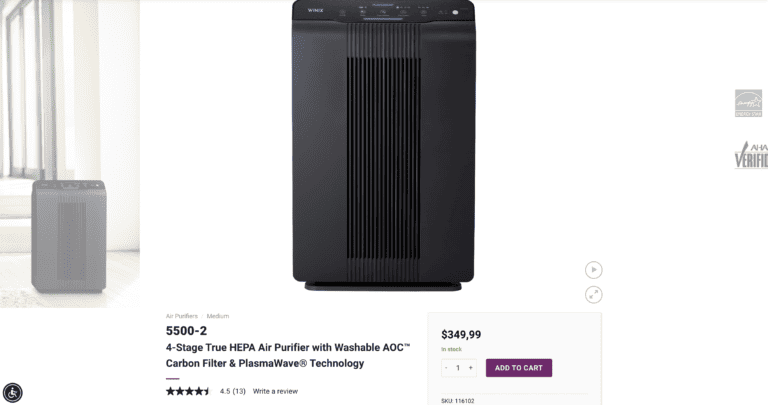
Task: Expand product image to fullscreen
Action: 594,294
